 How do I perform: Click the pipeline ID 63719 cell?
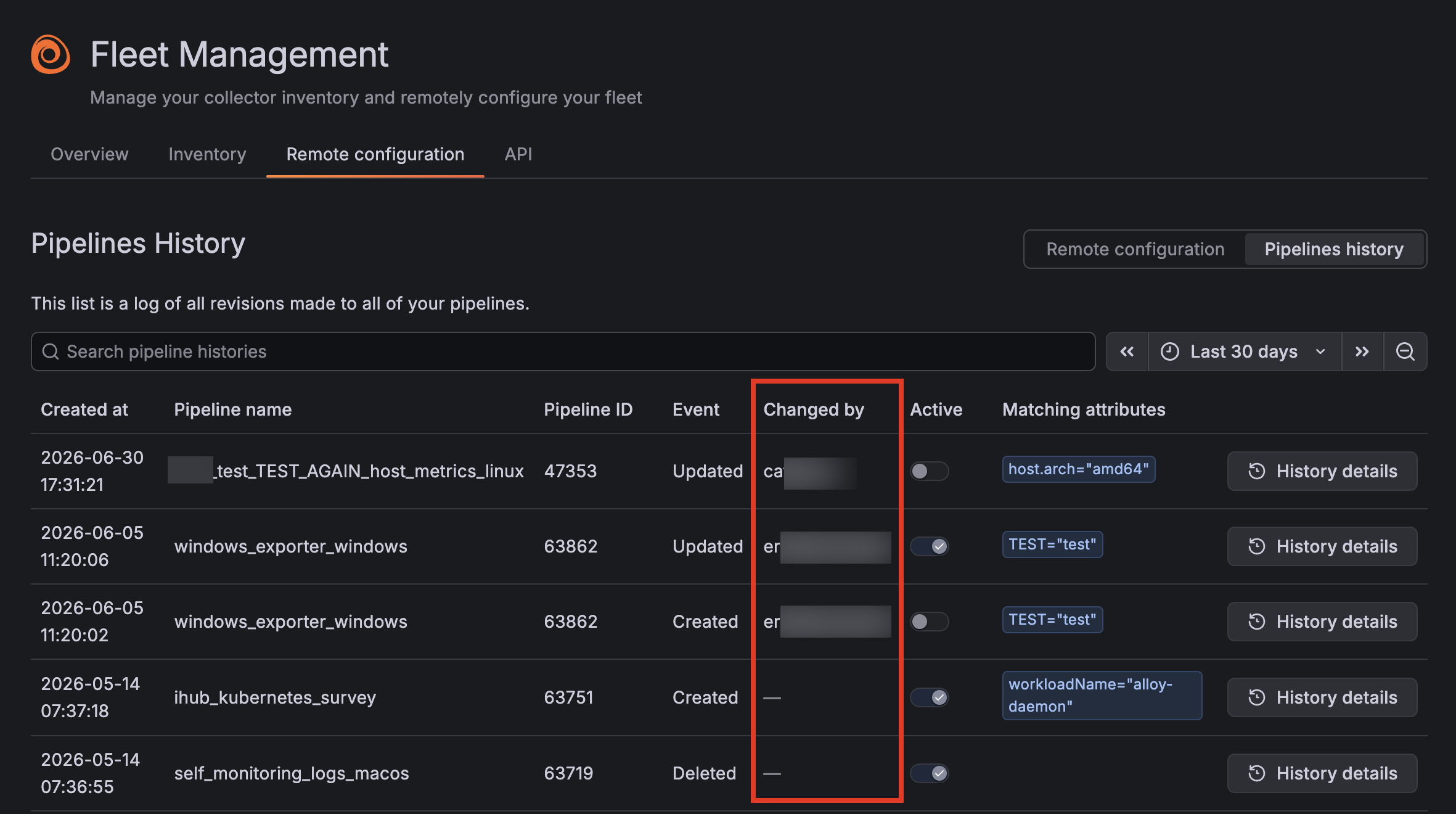pos(568,773)
